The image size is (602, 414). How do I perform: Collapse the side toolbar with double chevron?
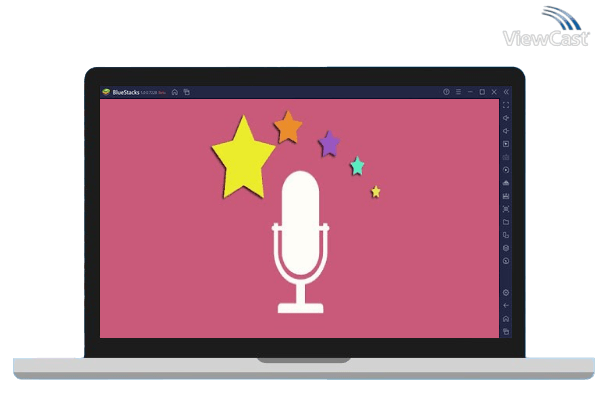[x=506, y=92]
